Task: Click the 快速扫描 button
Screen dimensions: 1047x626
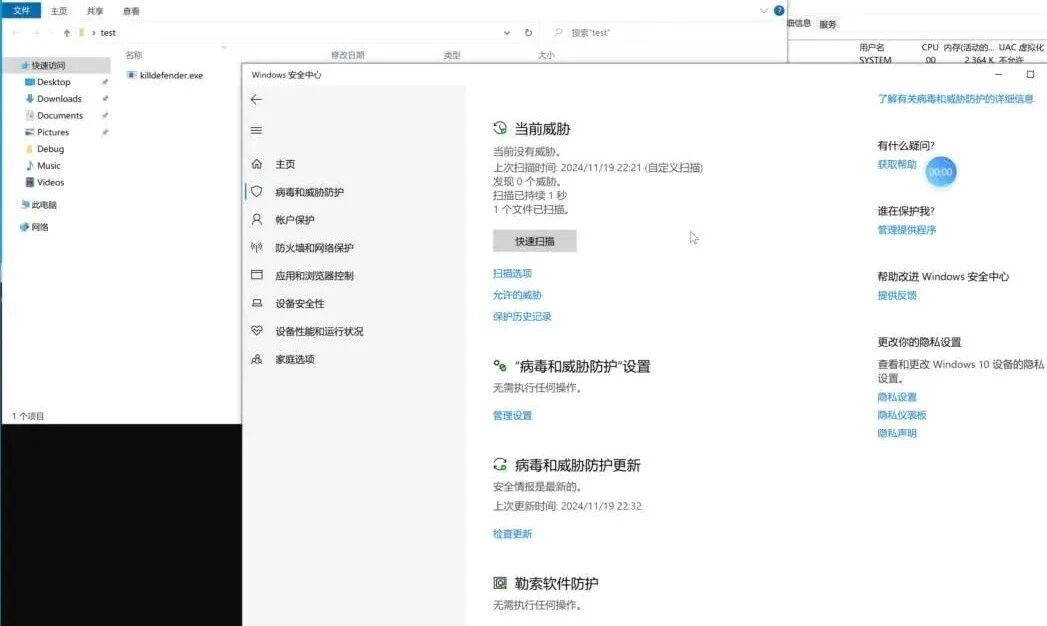Action: (534, 241)
